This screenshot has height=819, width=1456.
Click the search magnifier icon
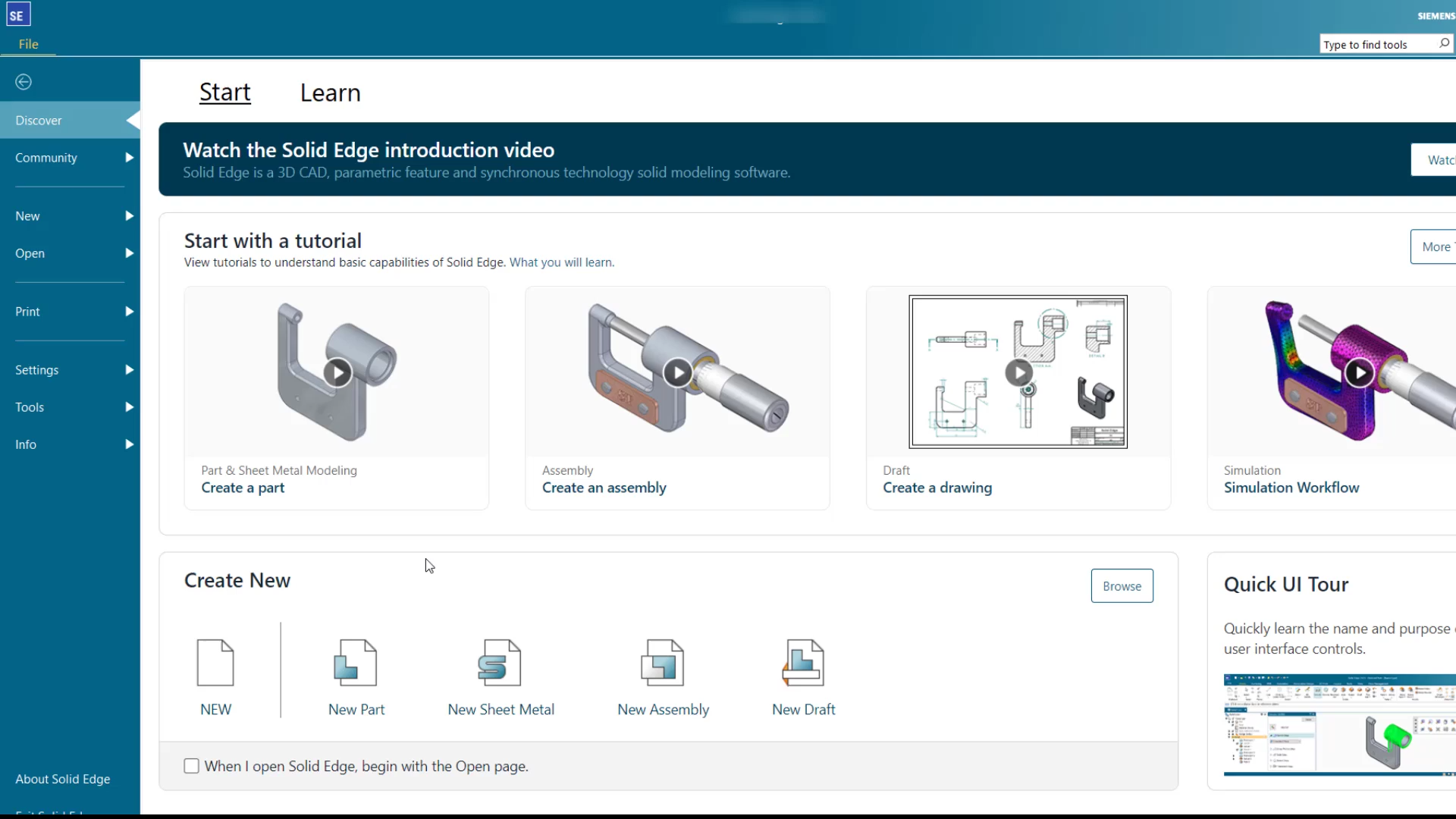pyautogui.click(x=1443, y=43)
